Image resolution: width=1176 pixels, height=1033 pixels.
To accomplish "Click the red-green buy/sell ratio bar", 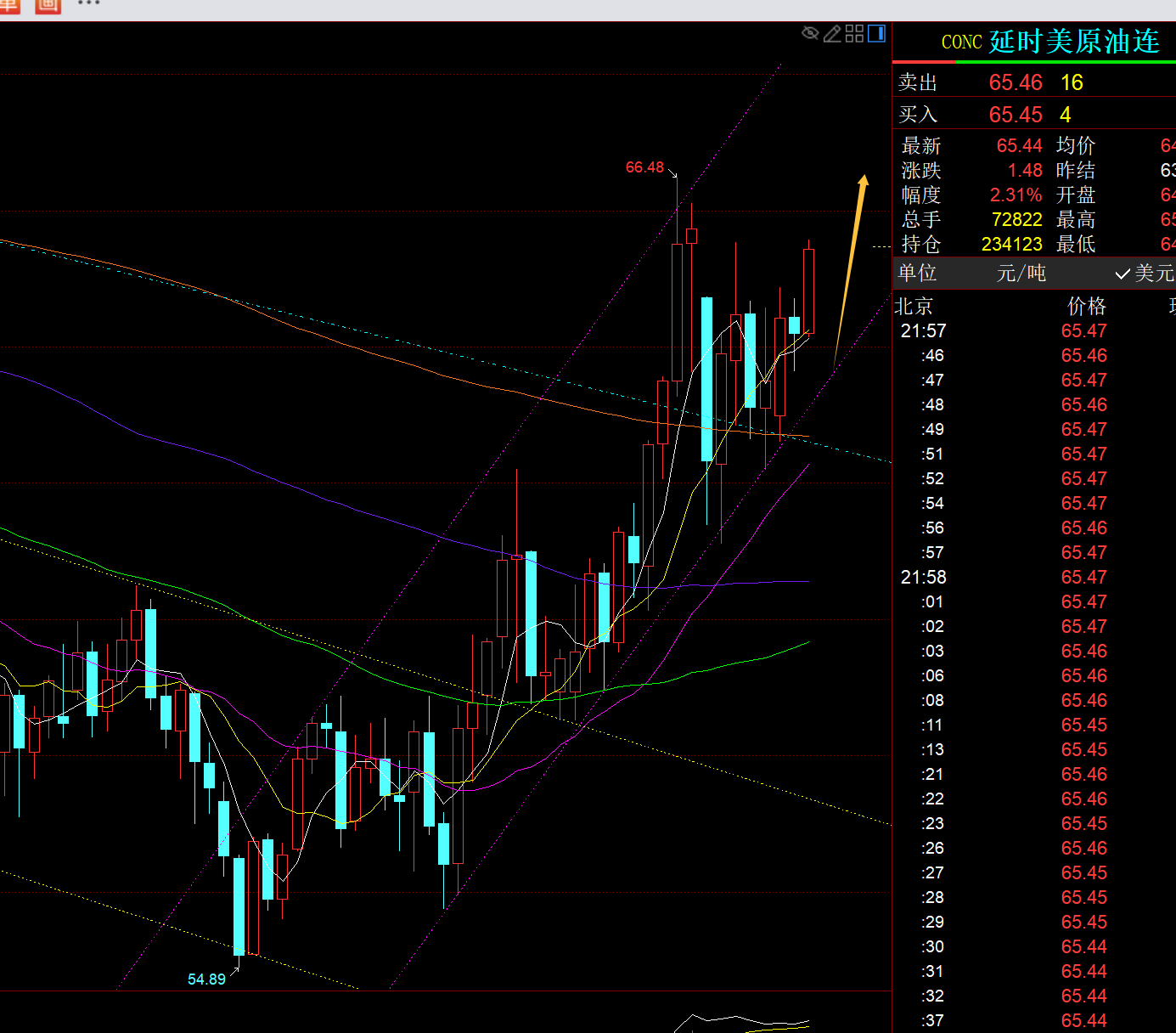I will tap(1033, 61).
